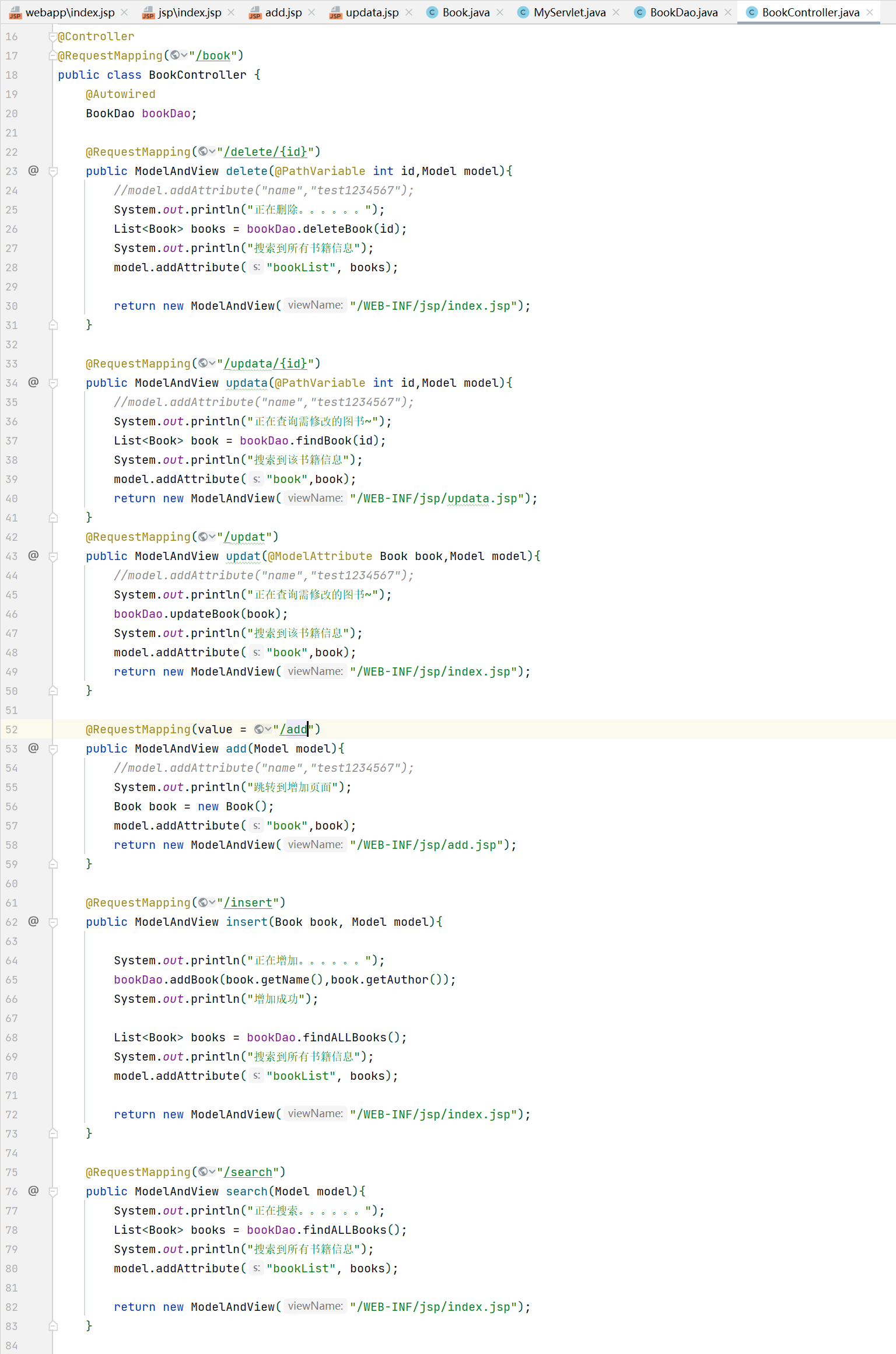Click the @Autowired annotation
Viewport: 896px width, 1354px height.
point(121,94)
